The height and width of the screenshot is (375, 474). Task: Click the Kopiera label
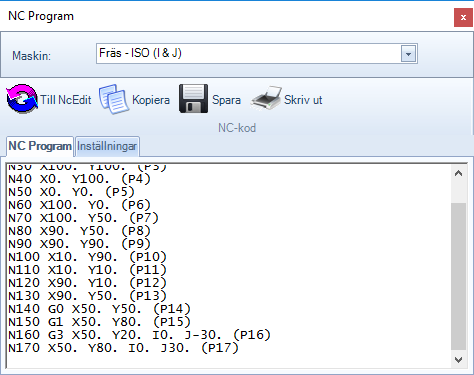[x=151, y=100]
